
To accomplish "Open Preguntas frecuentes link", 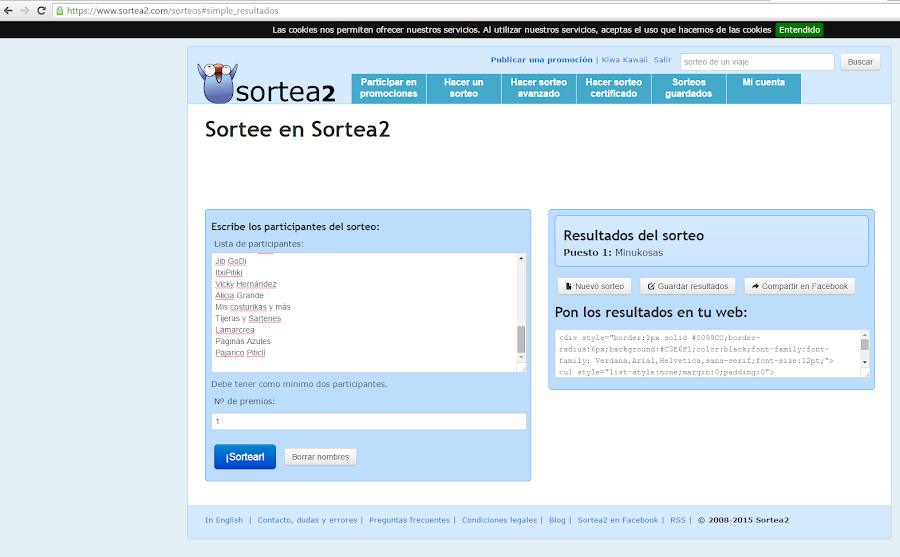I will pyautogui.click(x=409, y=520).
